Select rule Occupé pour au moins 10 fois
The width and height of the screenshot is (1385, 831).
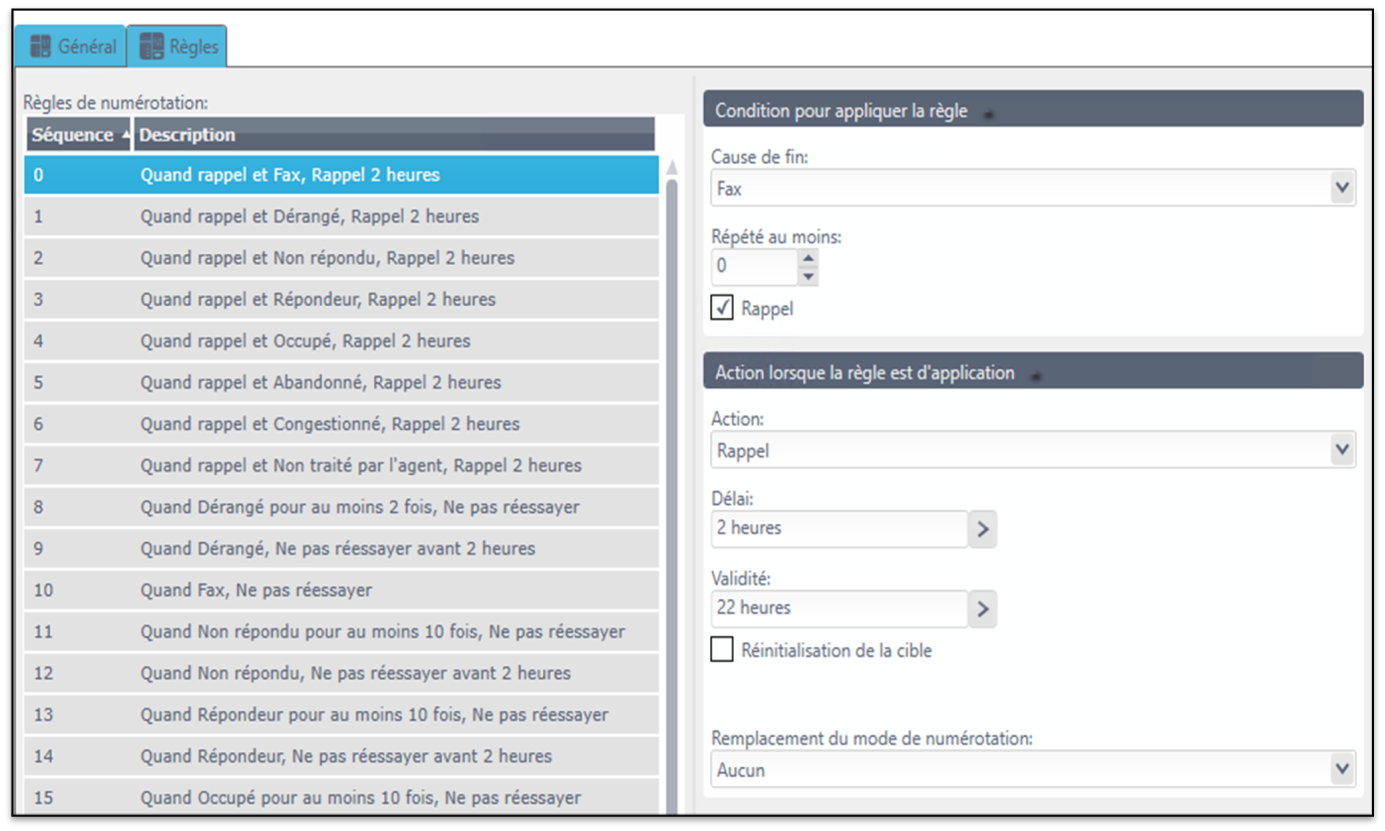coord(341,798)
